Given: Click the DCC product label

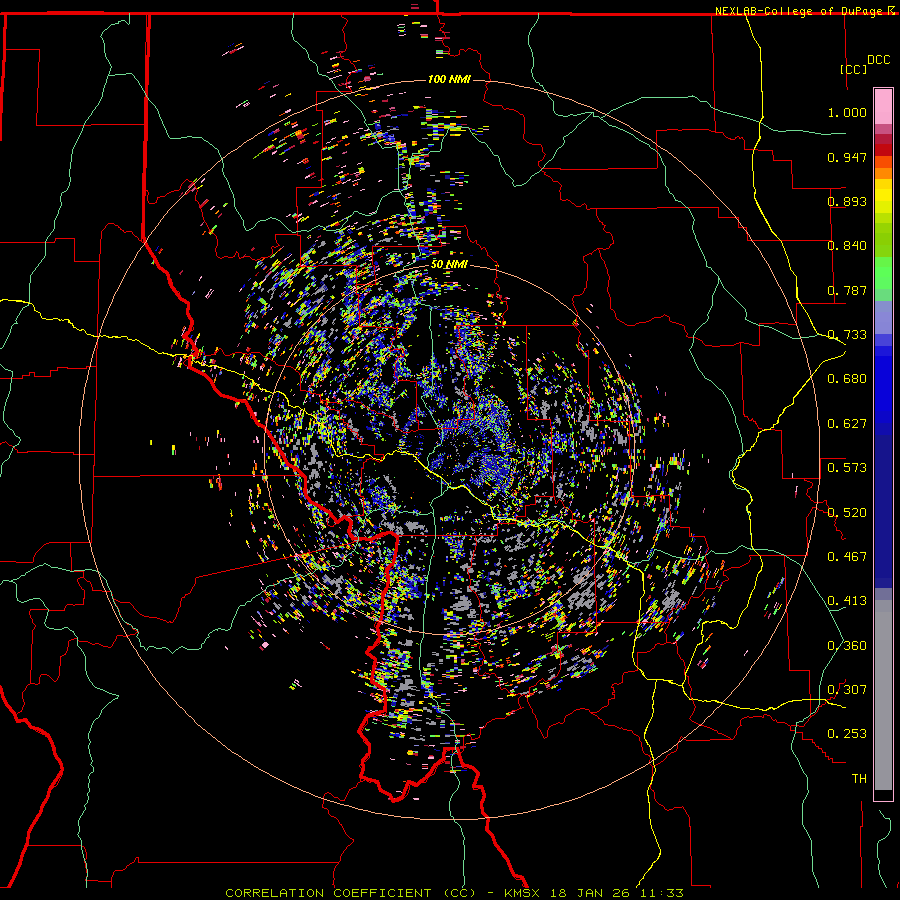Looking at the screenshot, I should [878, 60].
